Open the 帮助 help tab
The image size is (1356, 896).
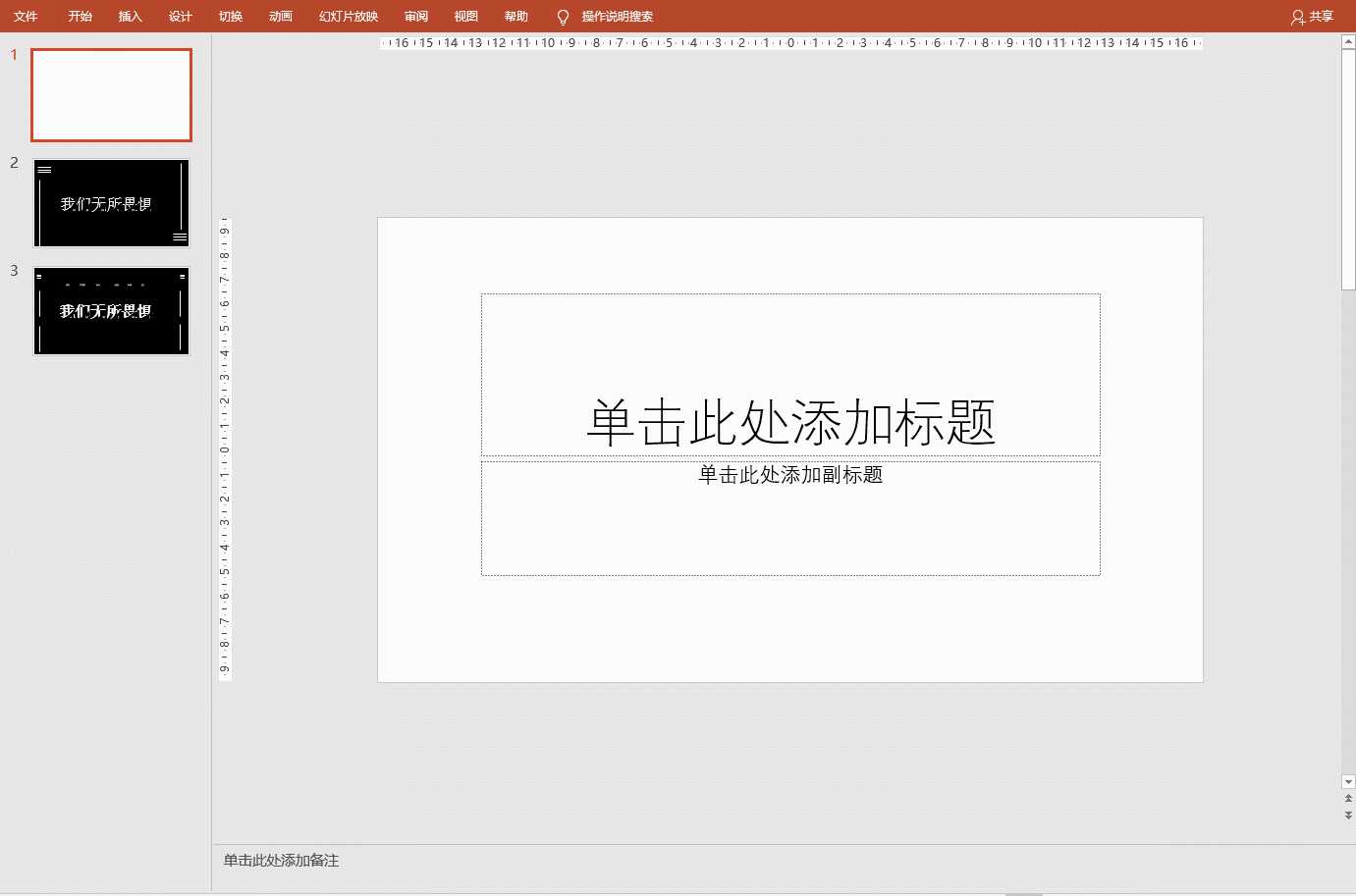click(516, 16)
